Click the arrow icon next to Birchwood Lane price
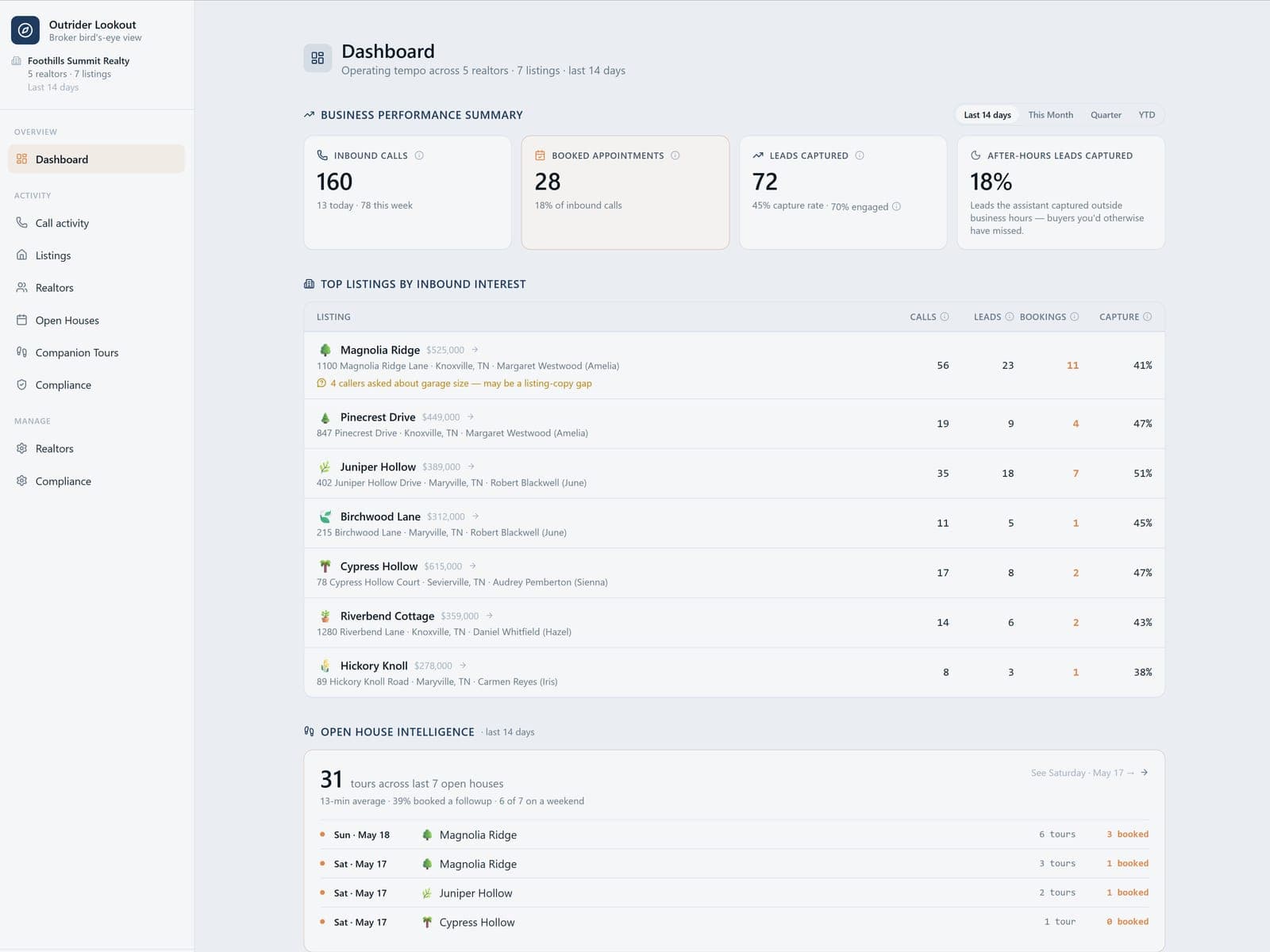This screenshot has height=952, width=1270. [x=475, y=516]
